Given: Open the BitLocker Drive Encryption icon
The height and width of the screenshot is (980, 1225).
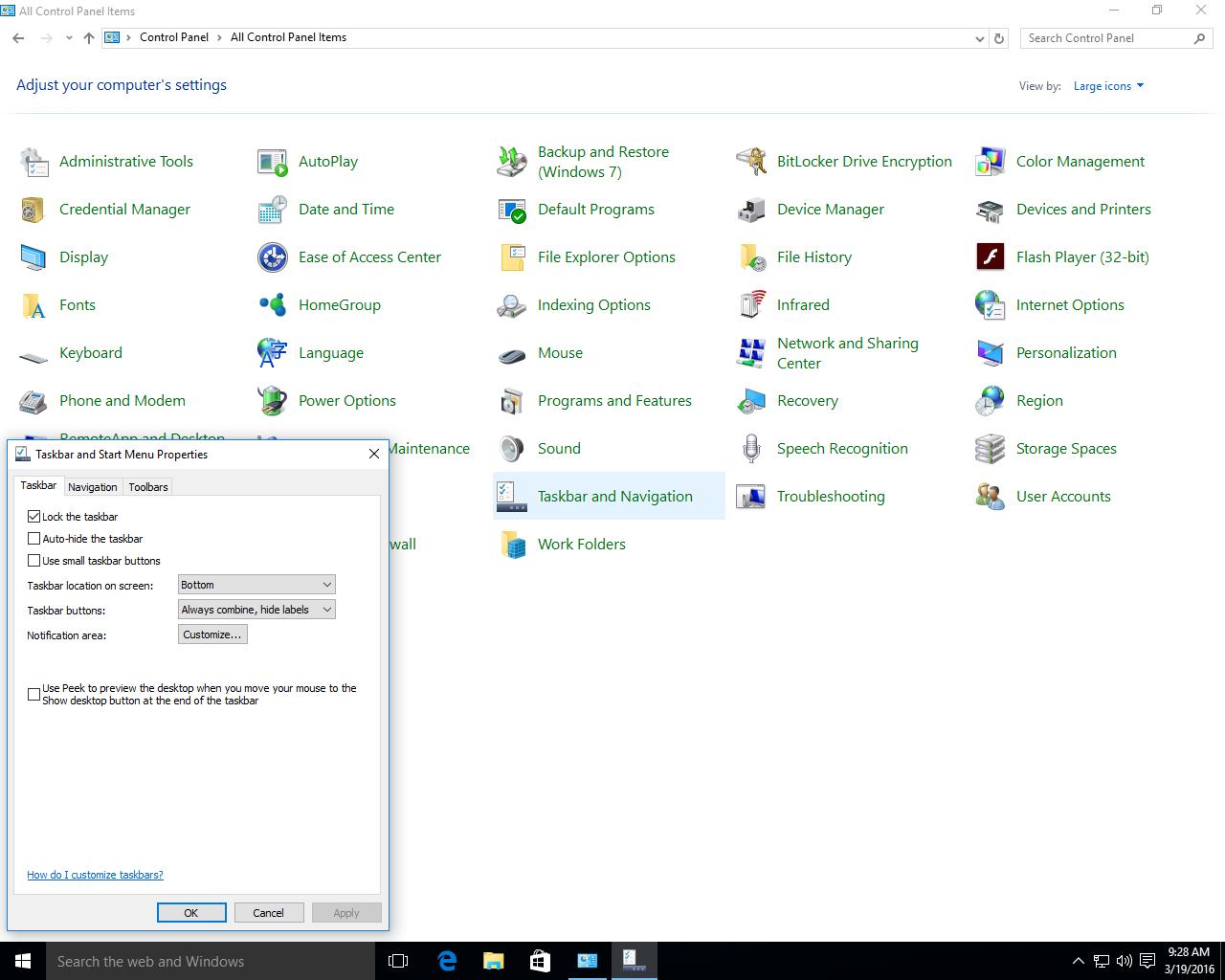Looking at the screenshot, I should point(751,162).
